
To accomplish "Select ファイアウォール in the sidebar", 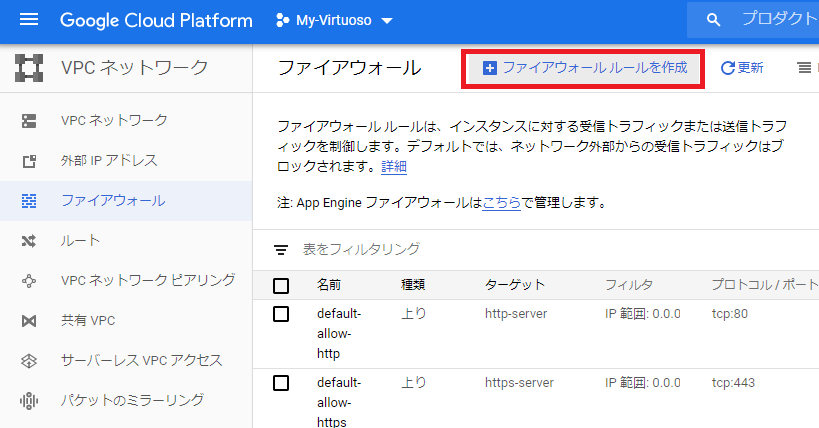I will click(113, 201).
